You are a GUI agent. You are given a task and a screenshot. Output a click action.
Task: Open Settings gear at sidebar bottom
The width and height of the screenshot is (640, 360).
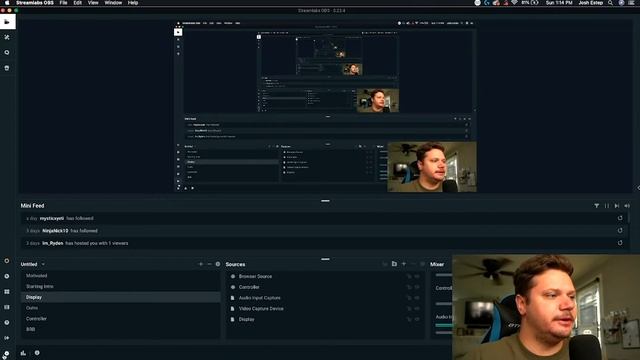tap(6, 354)
